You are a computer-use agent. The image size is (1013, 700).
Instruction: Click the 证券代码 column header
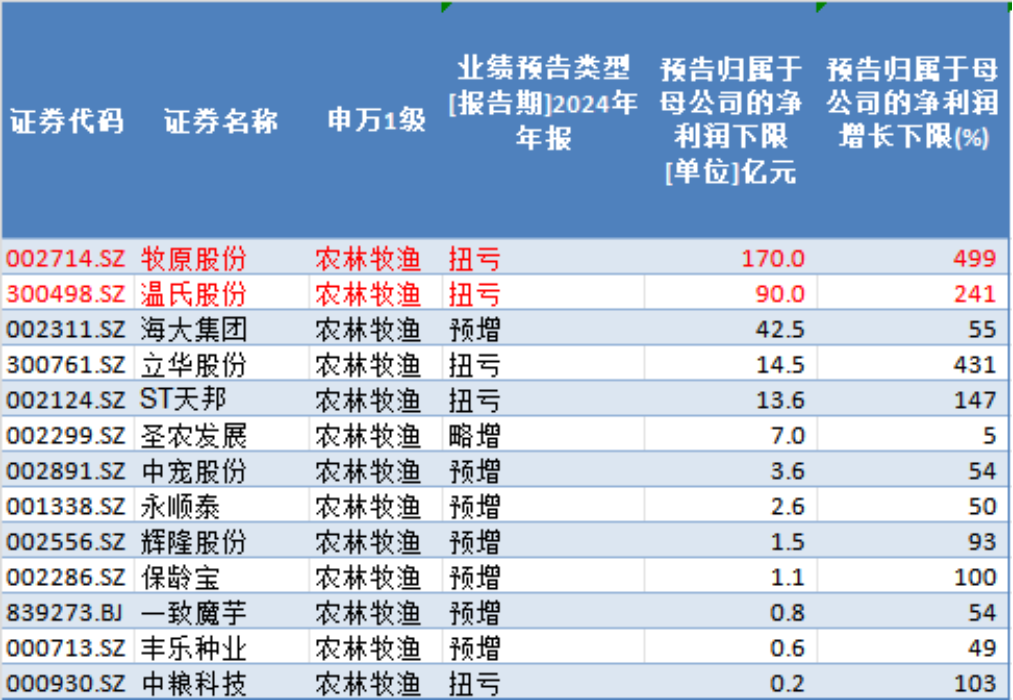[67, 121]
